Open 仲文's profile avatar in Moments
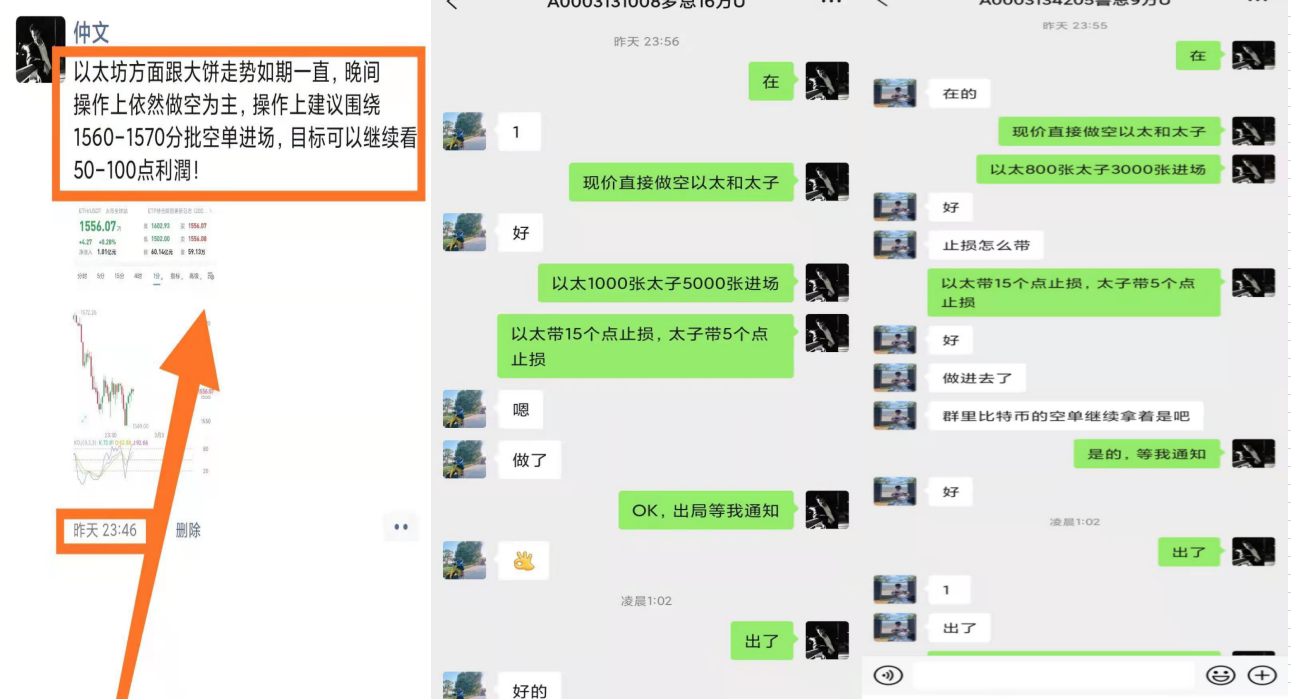This screenshot has width=1291, height=699. pos(40,49)
